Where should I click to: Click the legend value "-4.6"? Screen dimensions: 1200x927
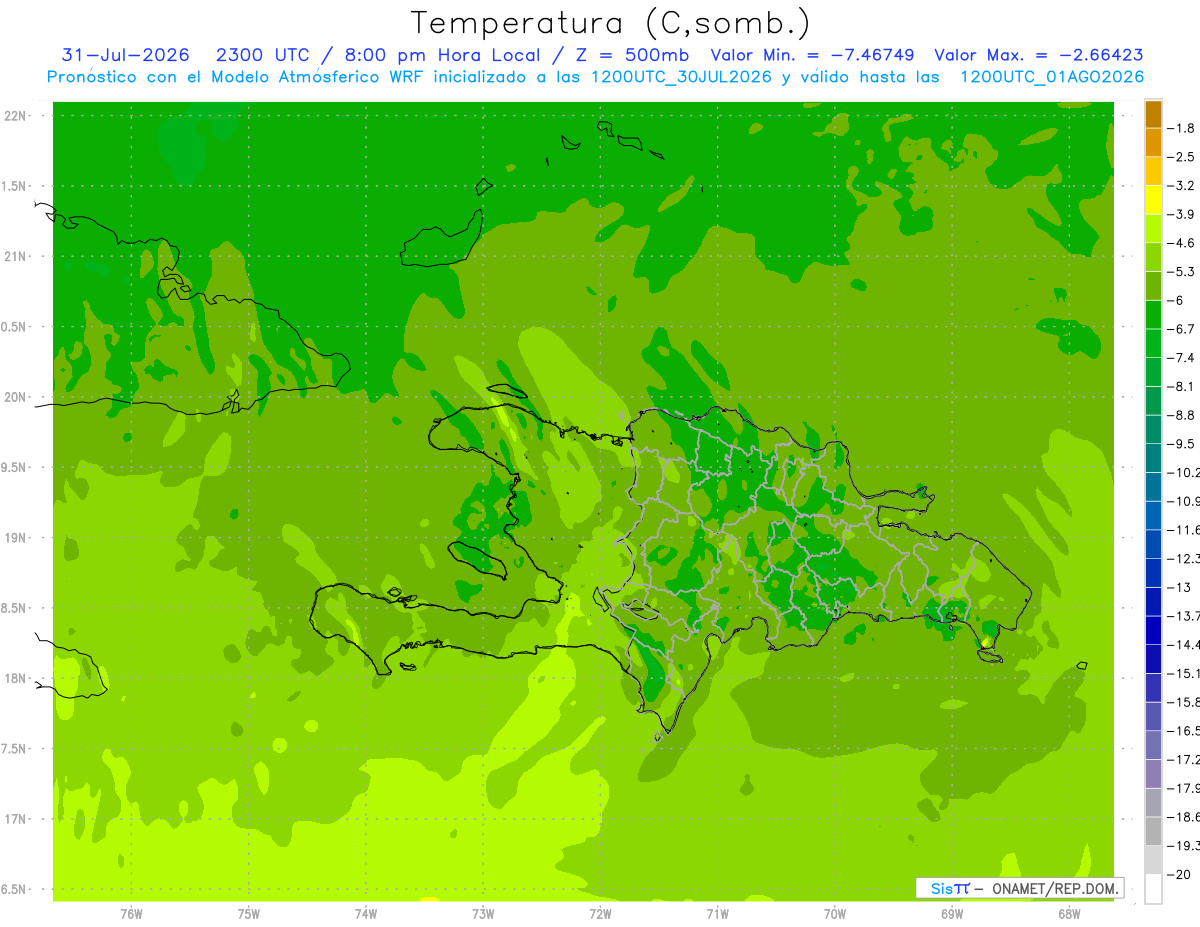click(1181, 243)
